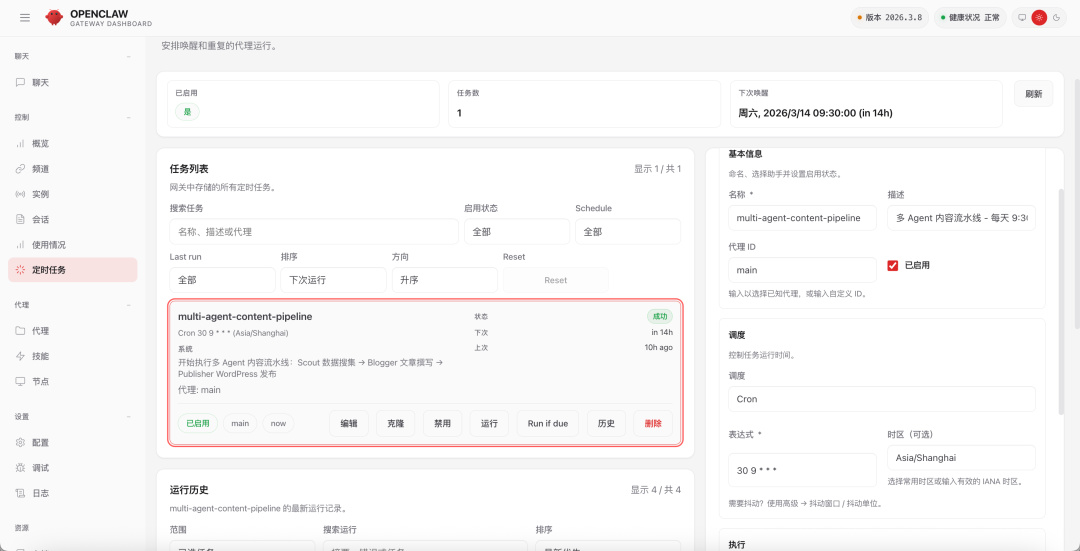Click the 频道 link icon

[x=21, y=169]
